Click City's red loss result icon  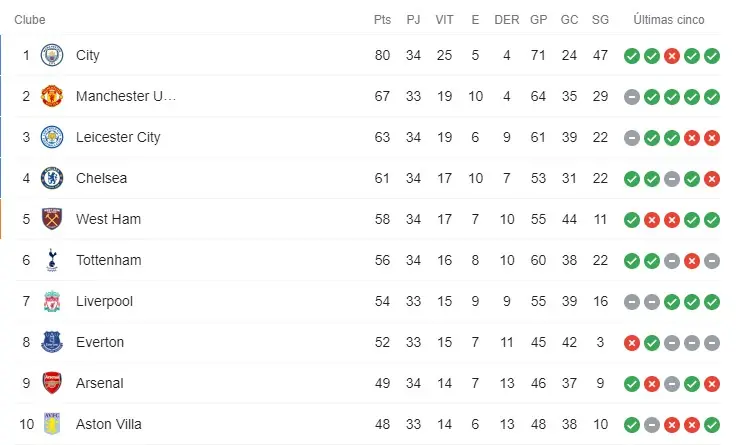click(672, 56)
